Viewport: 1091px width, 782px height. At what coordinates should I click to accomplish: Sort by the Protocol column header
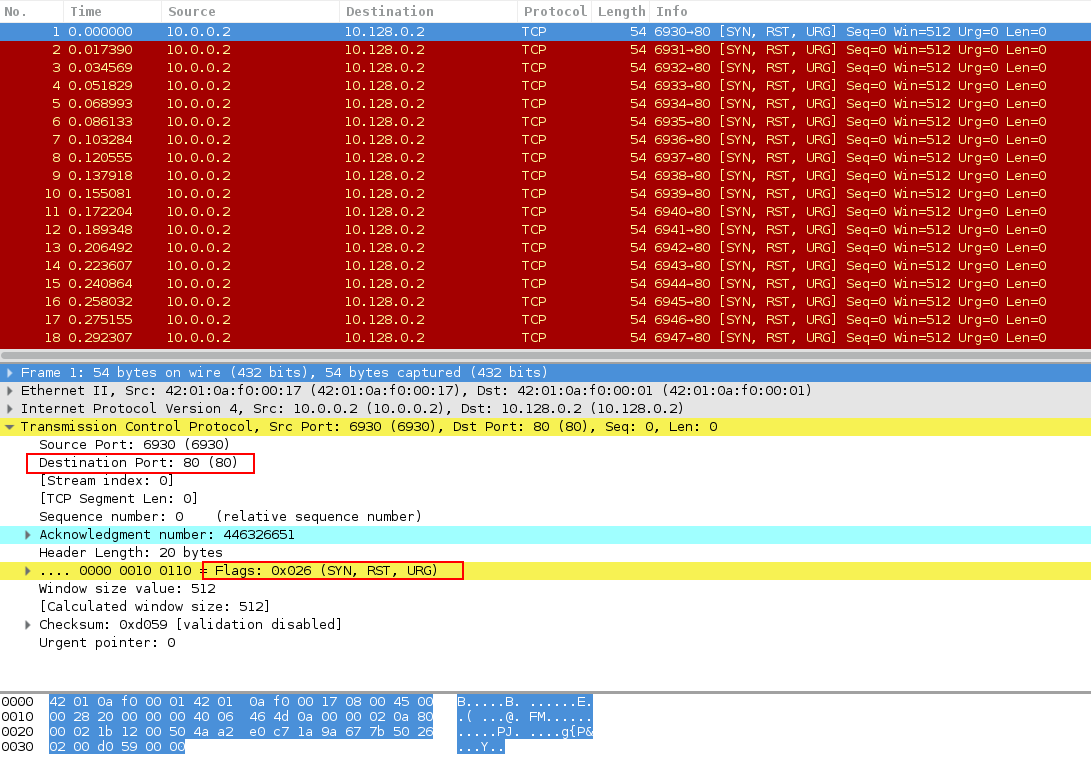555,12
